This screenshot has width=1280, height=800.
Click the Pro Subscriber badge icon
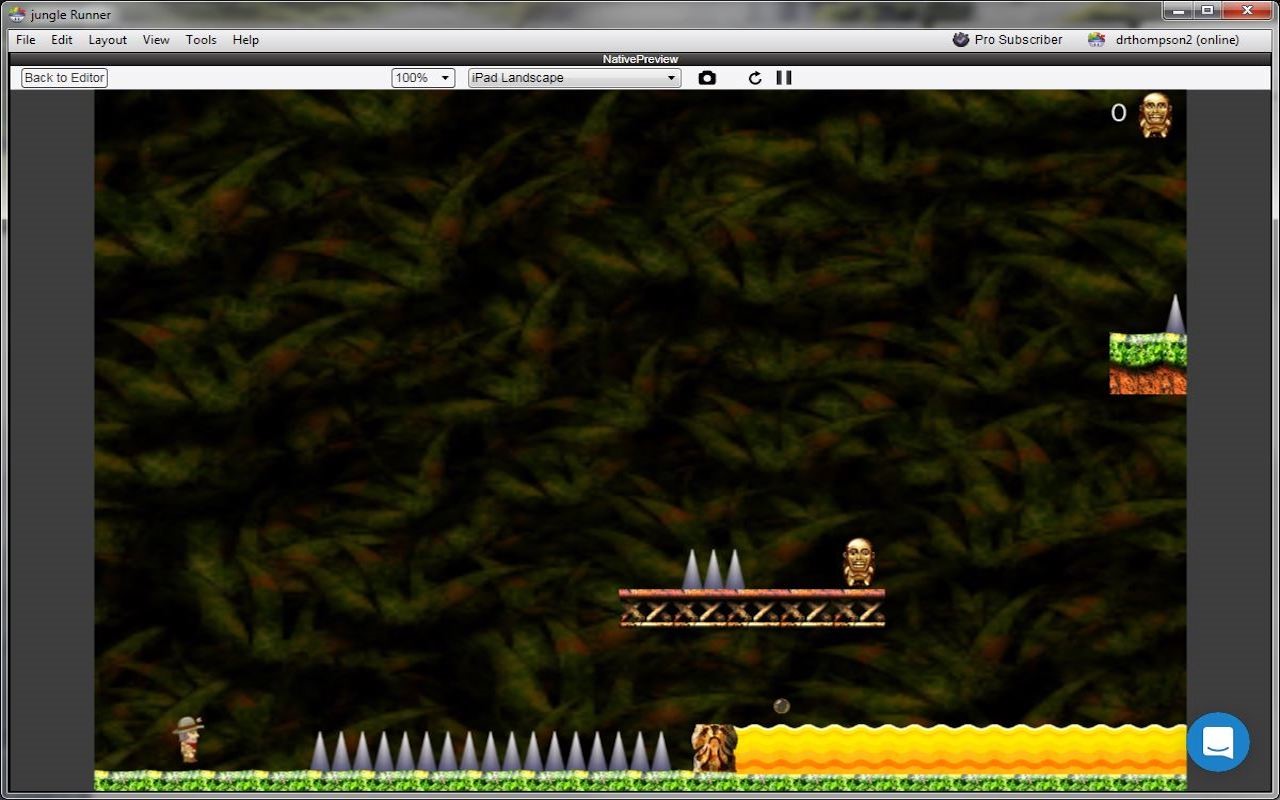[961, 40]
